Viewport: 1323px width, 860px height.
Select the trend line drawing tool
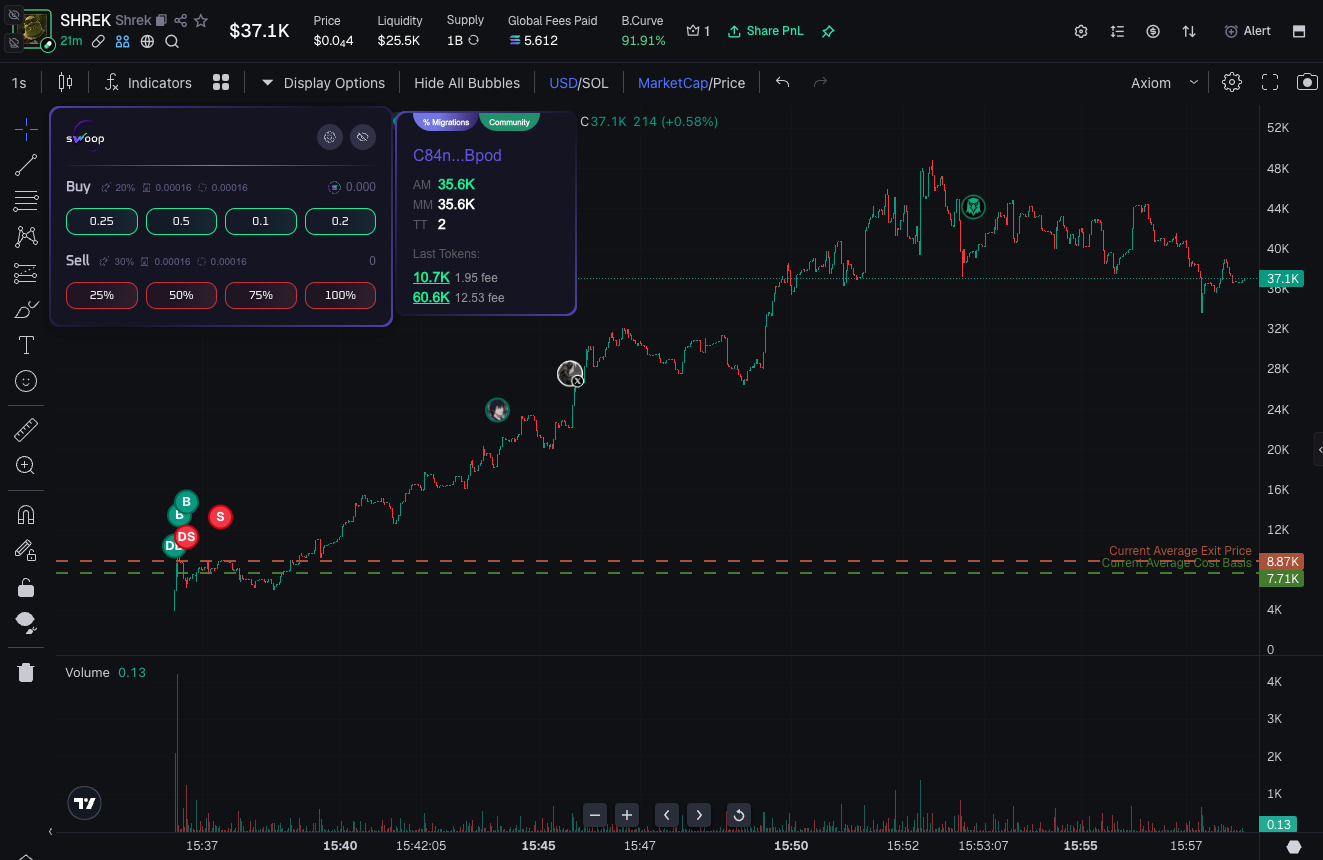pos(26,165)
